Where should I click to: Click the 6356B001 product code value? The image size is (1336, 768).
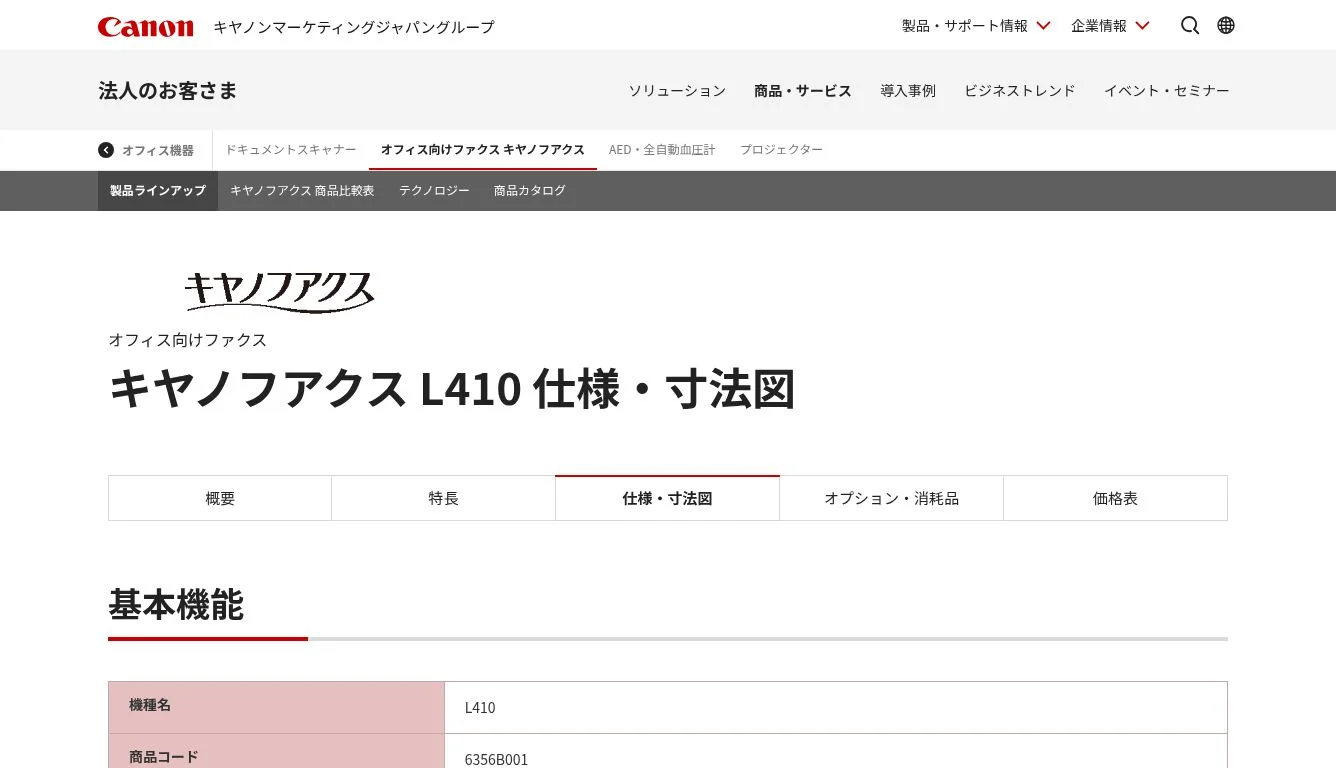pos(496,760)
